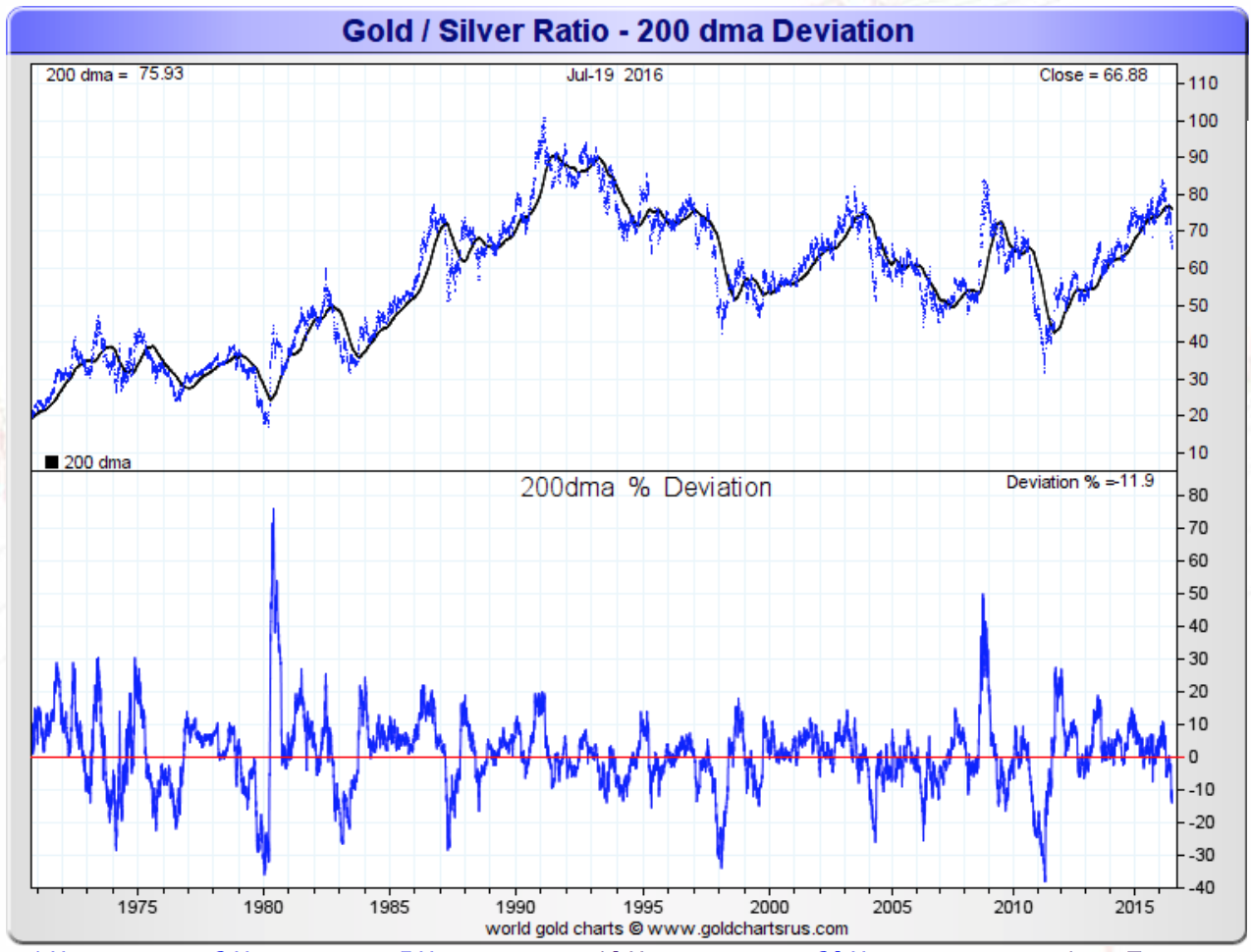Click the 1980 deviation spike peak
Viewport: 1251px width, 952px height.
(x=273, y=509)
